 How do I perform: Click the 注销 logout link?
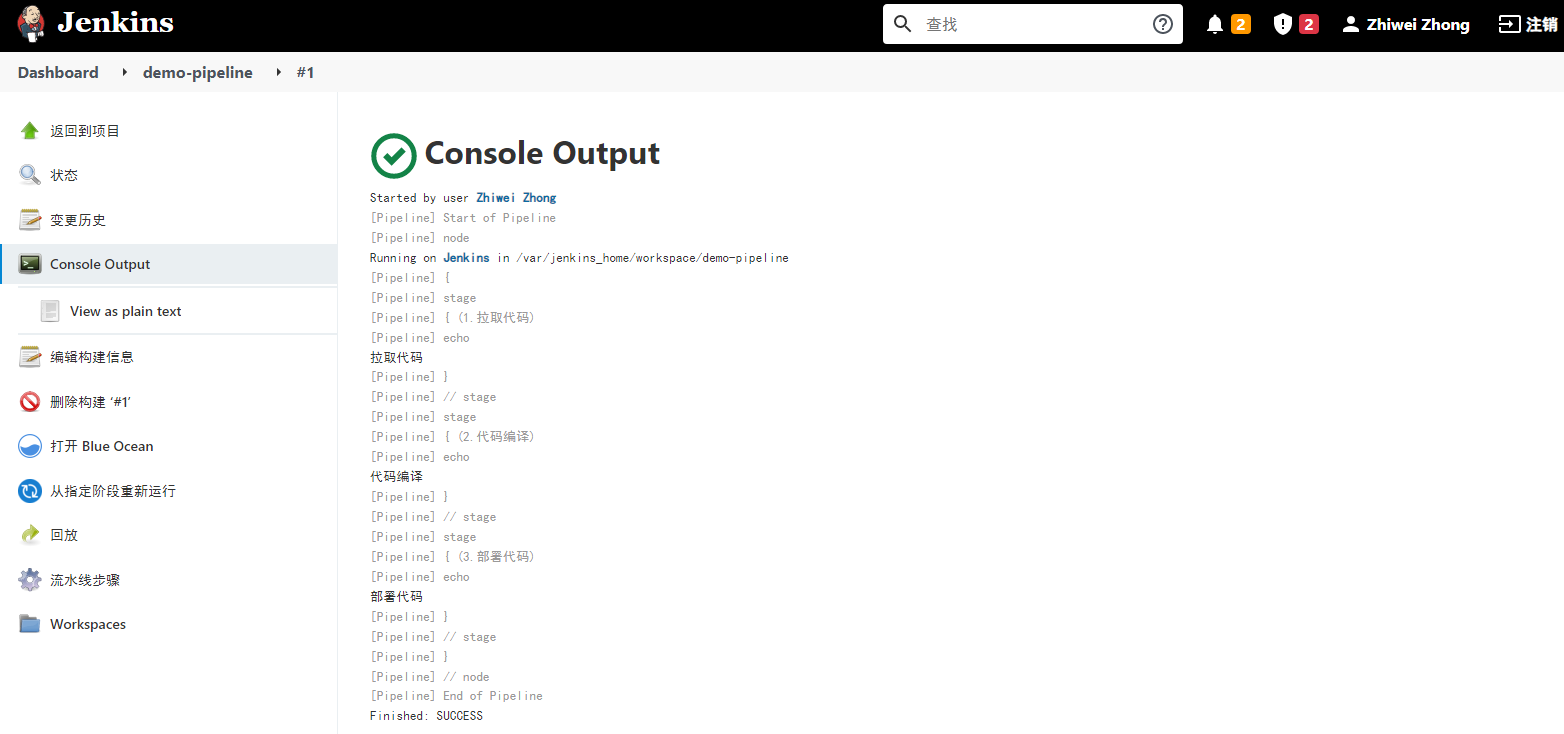point(1542,24)
